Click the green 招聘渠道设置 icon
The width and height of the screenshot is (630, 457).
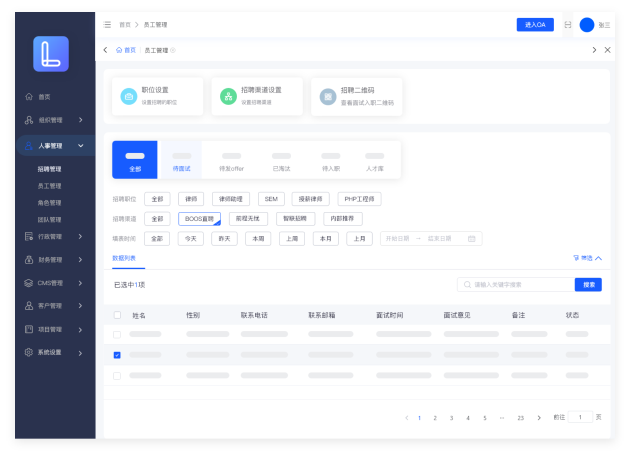(x=228, y=96)
